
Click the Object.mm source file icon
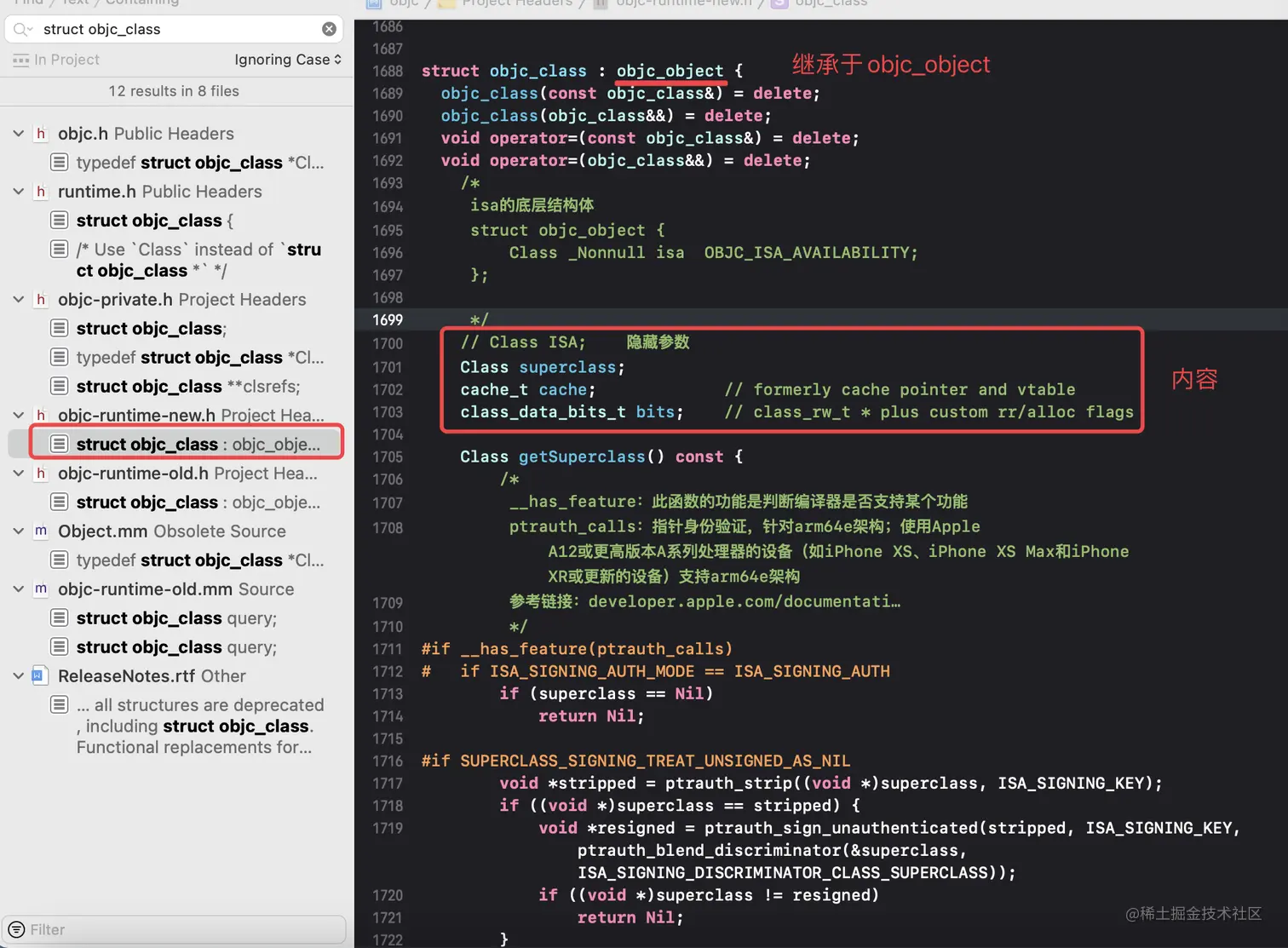pyautogui.click(x=40, y=531)
